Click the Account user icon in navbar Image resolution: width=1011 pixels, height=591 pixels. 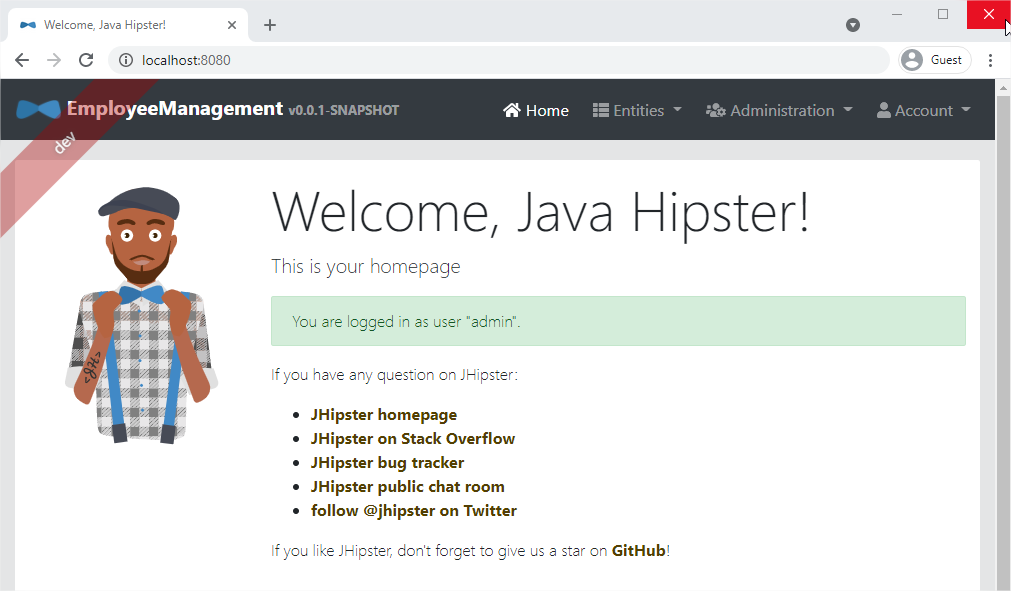(x=884, y=110)
